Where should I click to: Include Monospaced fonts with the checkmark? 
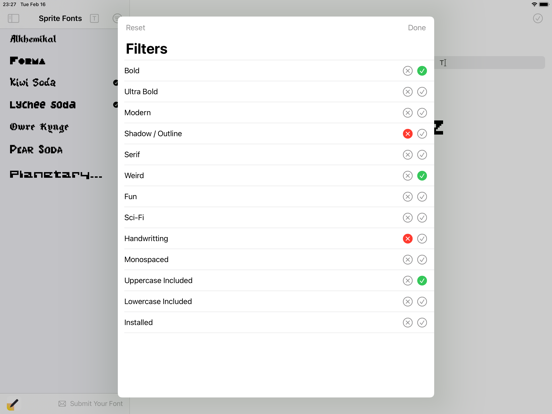(x=422, y=259)
